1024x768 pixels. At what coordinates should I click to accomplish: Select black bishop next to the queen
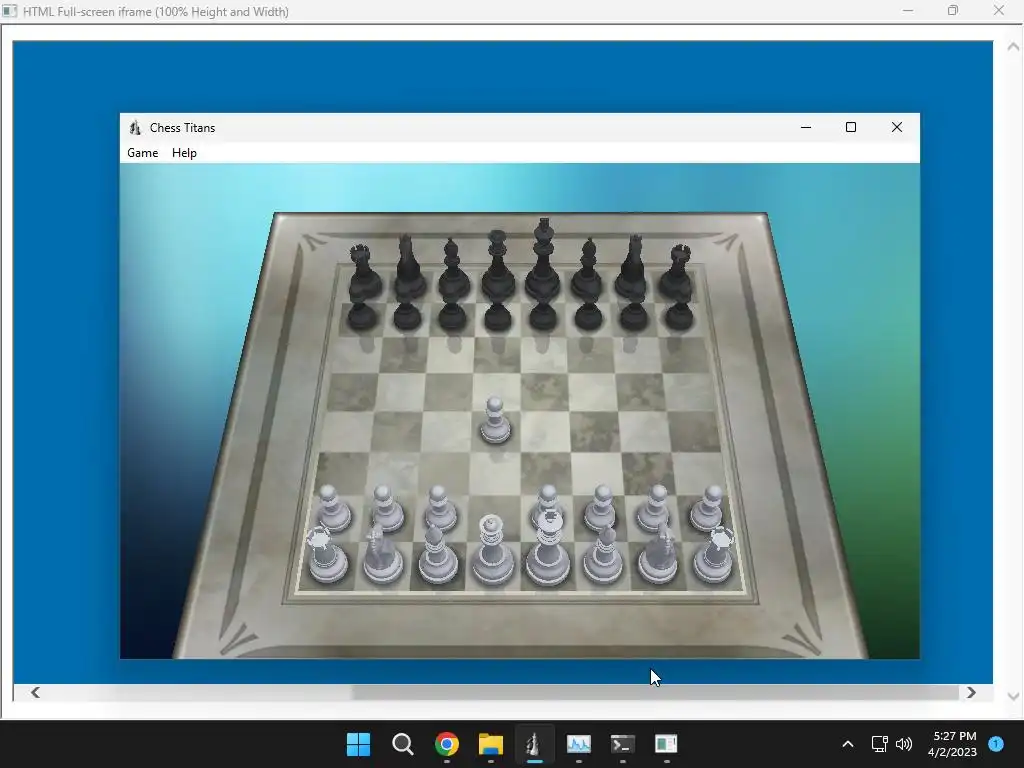[453, 268]
